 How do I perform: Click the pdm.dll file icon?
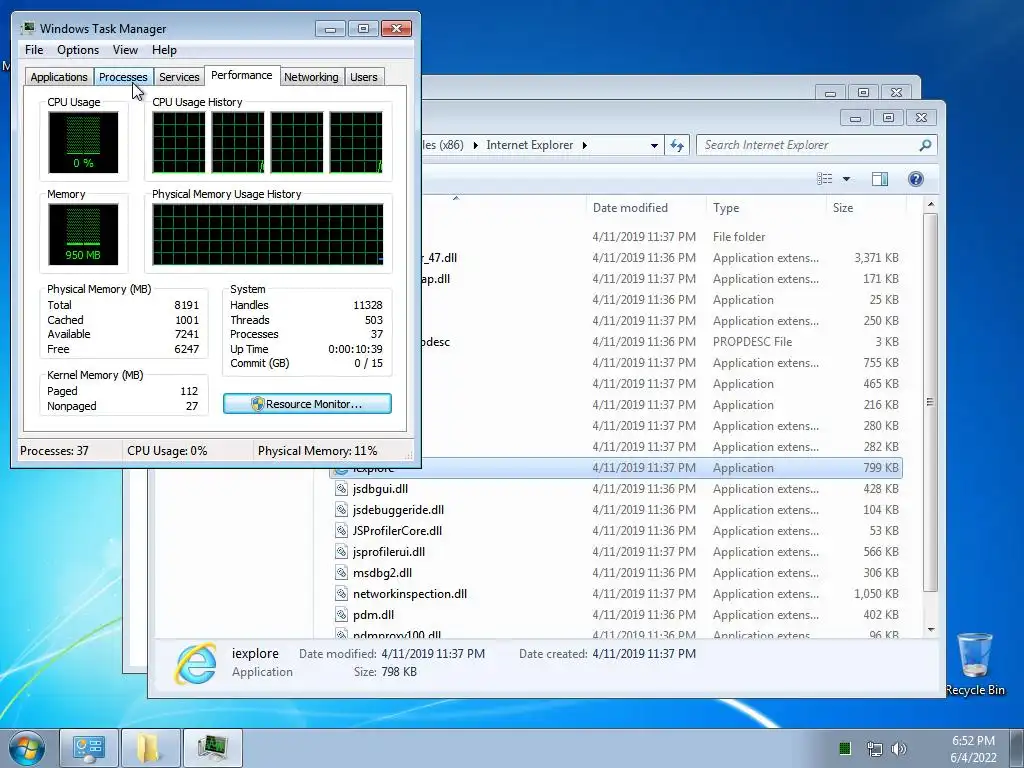tap(341, 615)
